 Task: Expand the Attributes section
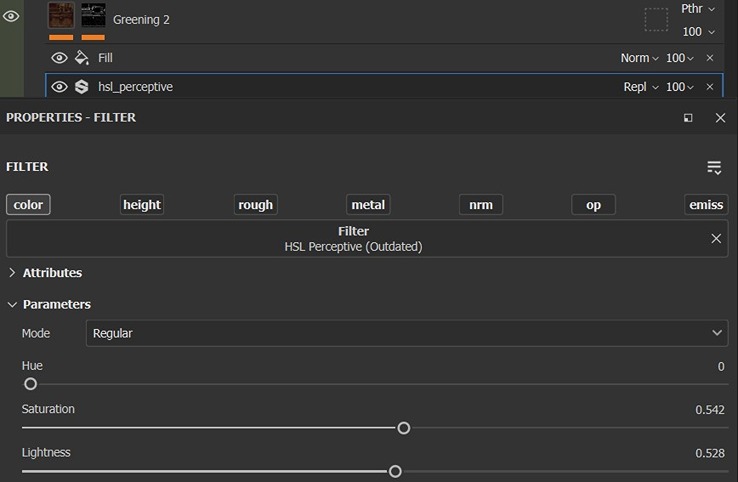pyautogui.click(x=12, y=273)
